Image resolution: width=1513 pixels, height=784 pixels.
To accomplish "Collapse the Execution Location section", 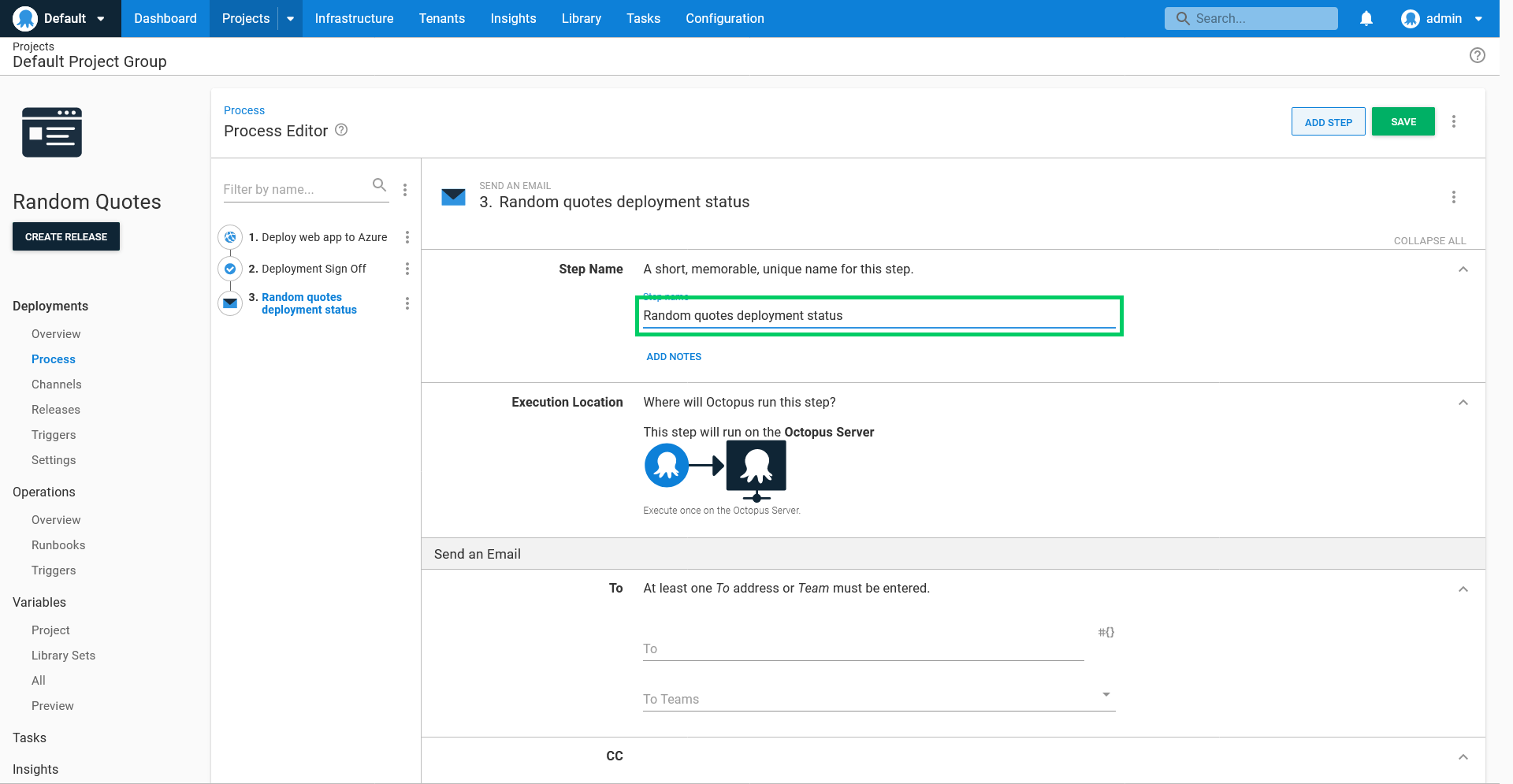I will coord(1463,403).
